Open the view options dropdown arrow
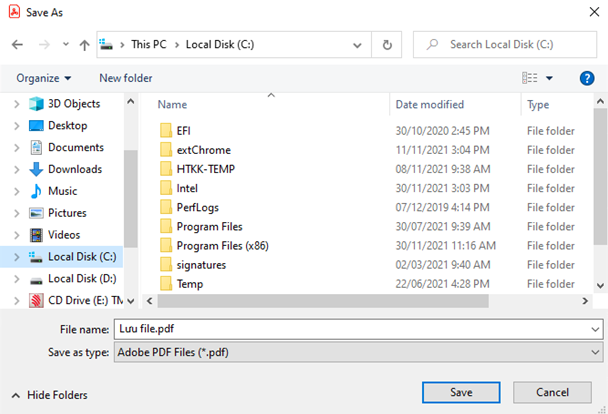The height and width of the screenshot is (414, 608). (549, 78)
